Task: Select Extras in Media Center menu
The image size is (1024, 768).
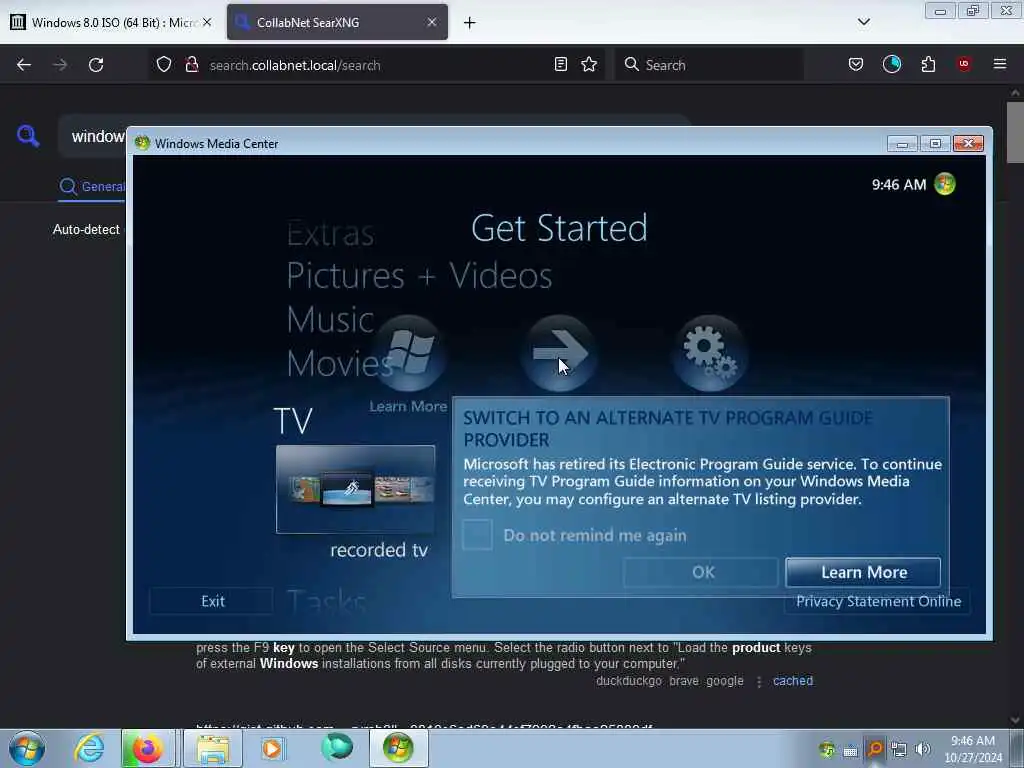Action: (x=330, y=233)
